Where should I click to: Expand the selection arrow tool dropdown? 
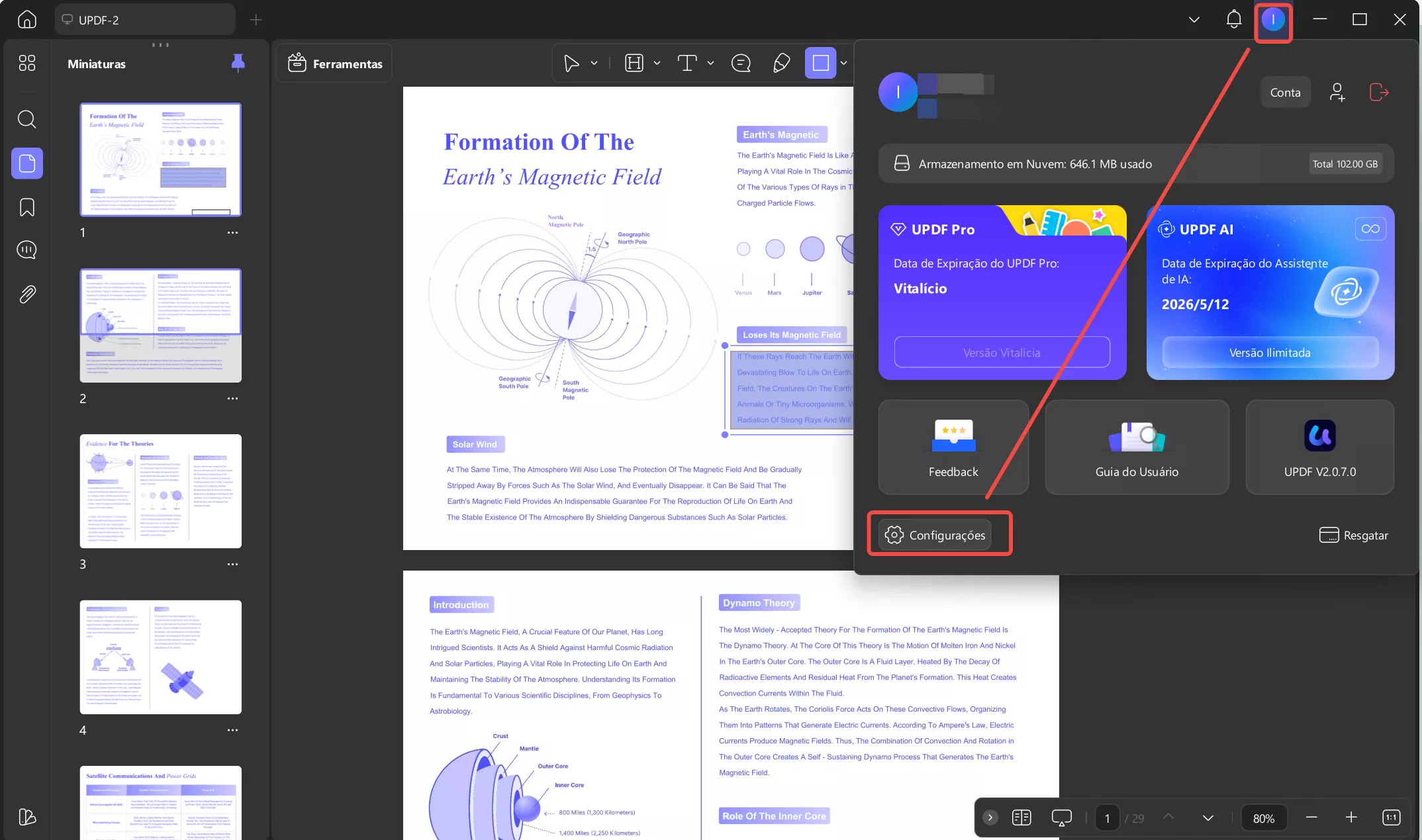pos(594,64)
